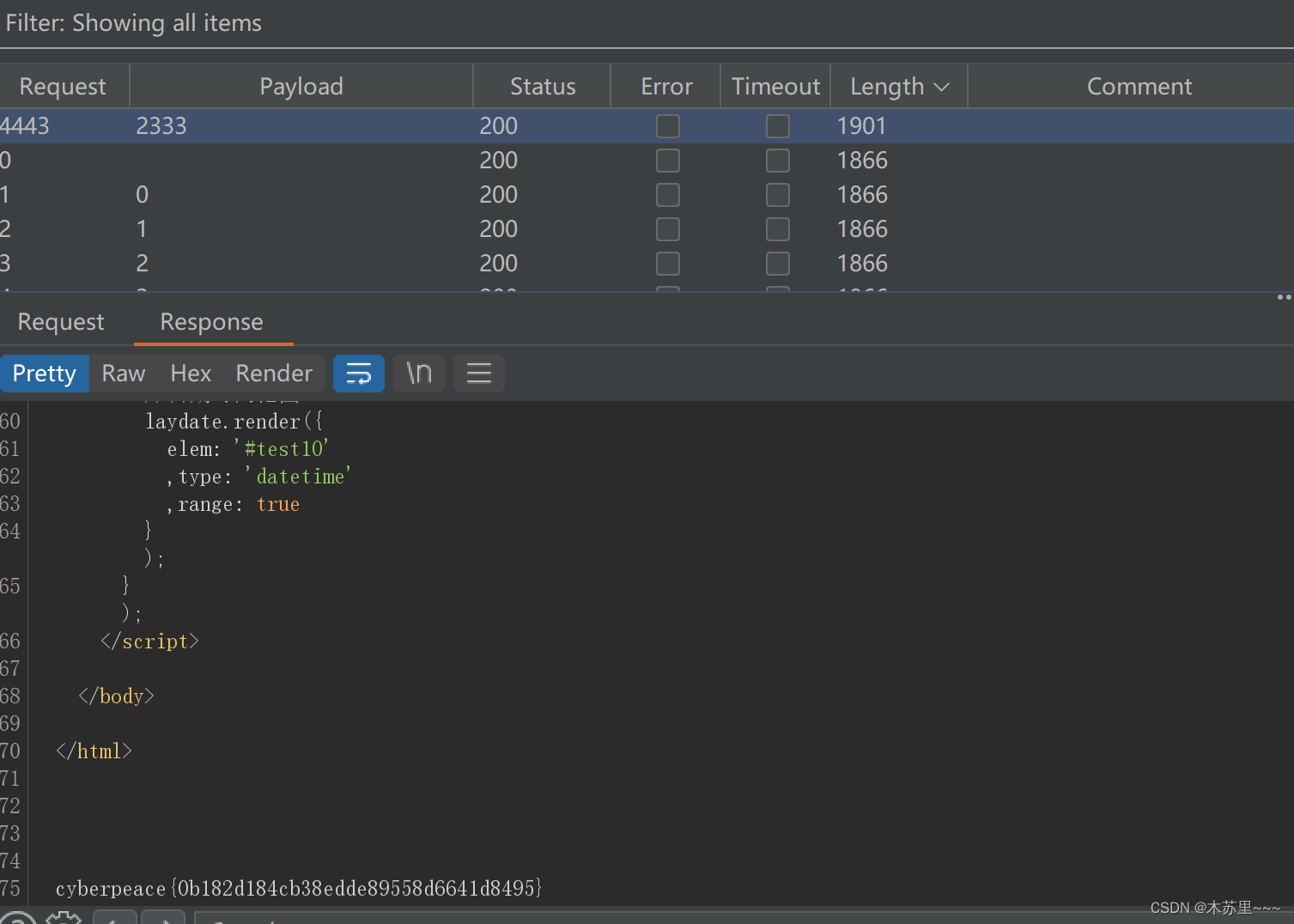Click the closing </body> tag
1294x924 pixels.
116,696
